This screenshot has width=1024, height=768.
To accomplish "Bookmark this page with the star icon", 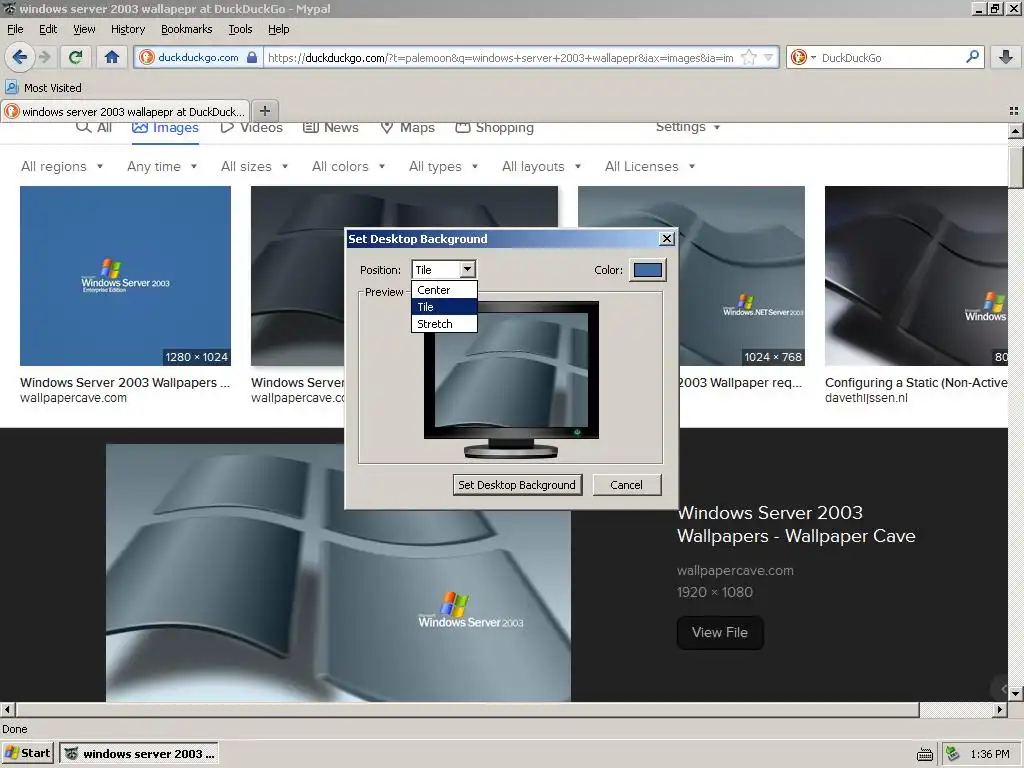I will click(x=749, y=57).
